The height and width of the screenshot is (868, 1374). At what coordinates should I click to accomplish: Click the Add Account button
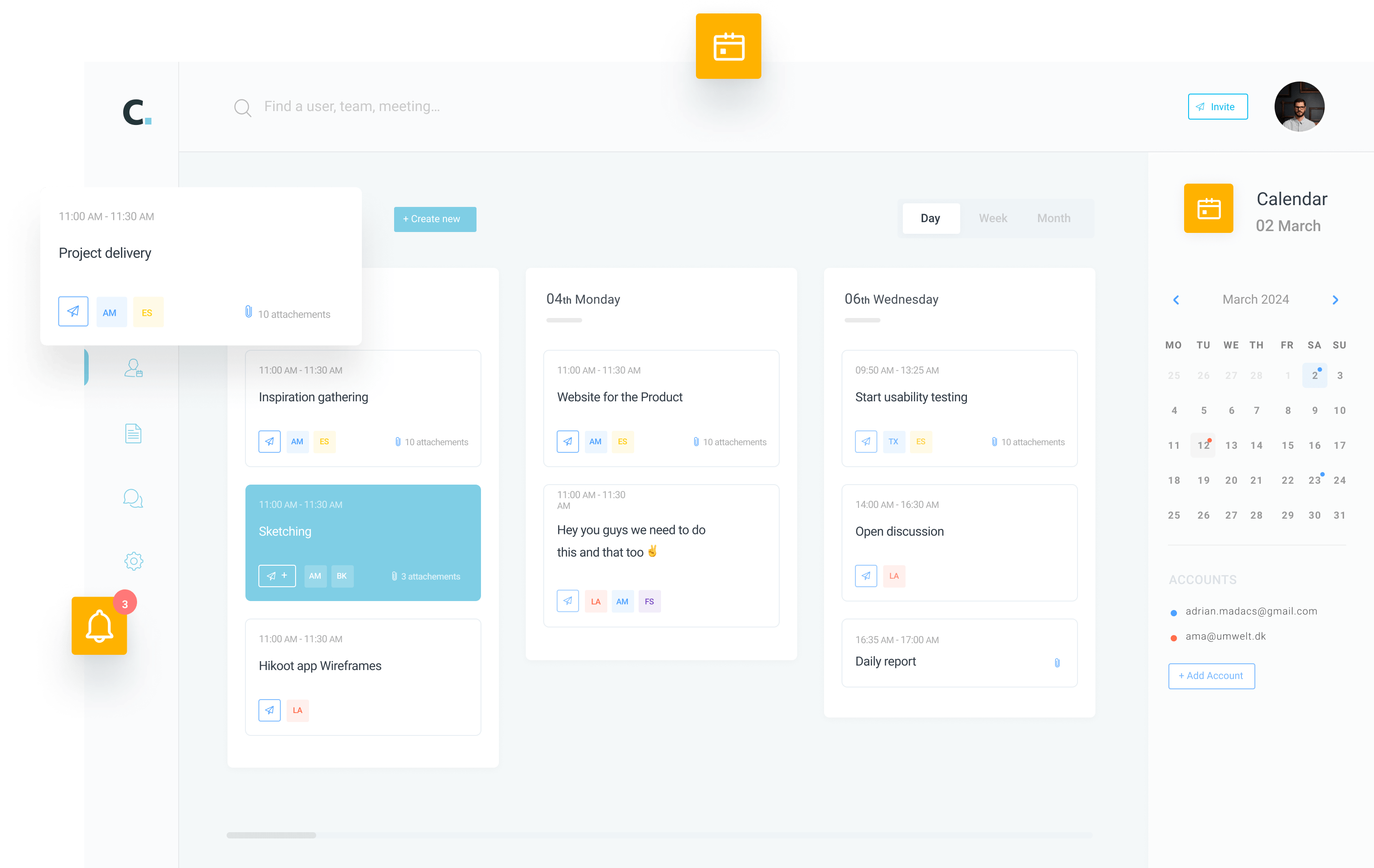1211,676
